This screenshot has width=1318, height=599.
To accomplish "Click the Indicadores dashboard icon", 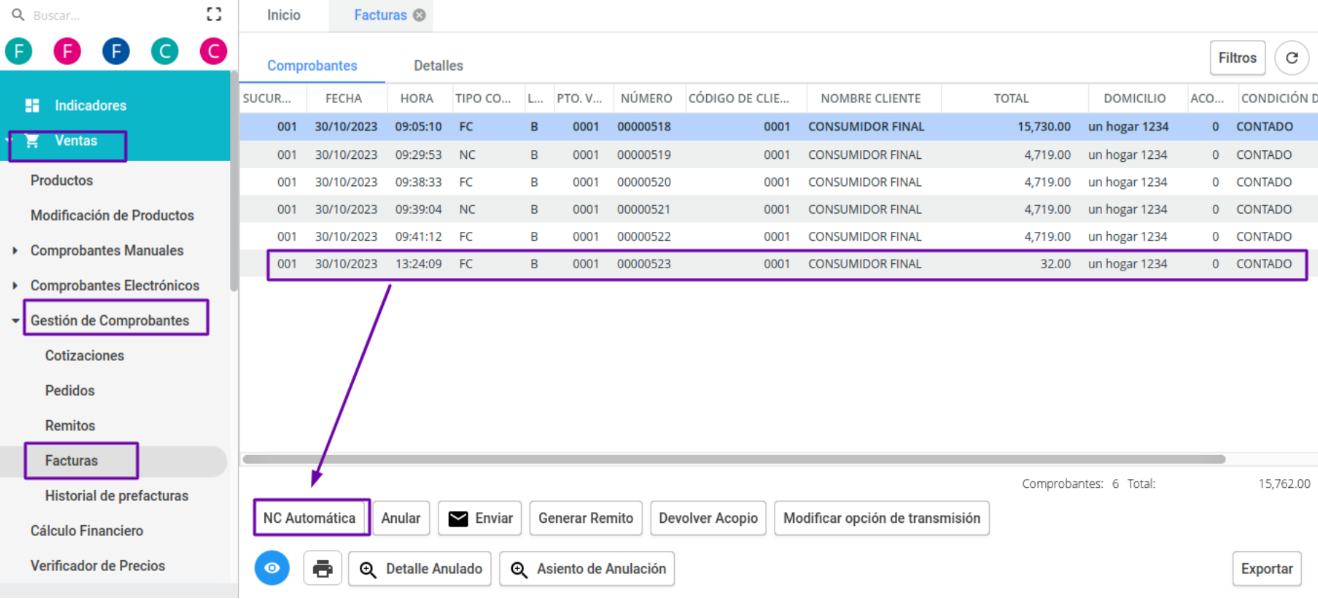I will click(32, 105).
